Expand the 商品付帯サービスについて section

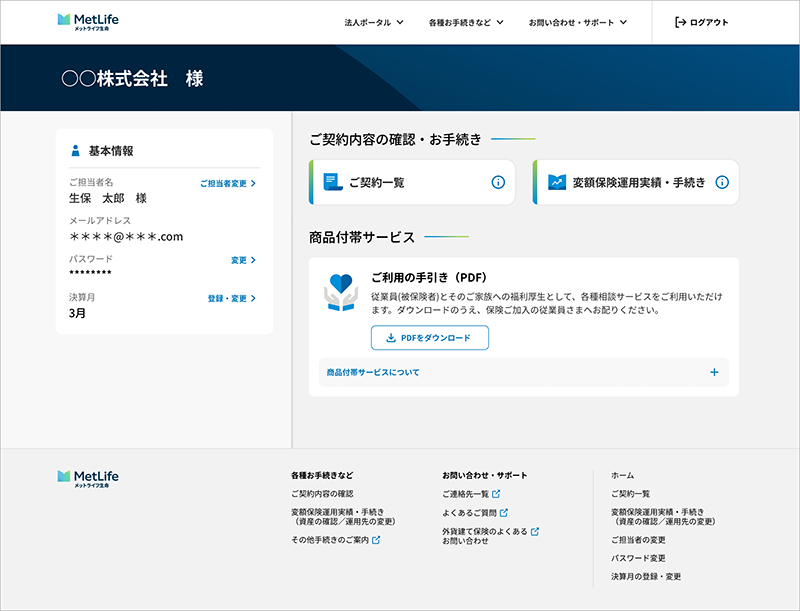click(x=523, y=372)
